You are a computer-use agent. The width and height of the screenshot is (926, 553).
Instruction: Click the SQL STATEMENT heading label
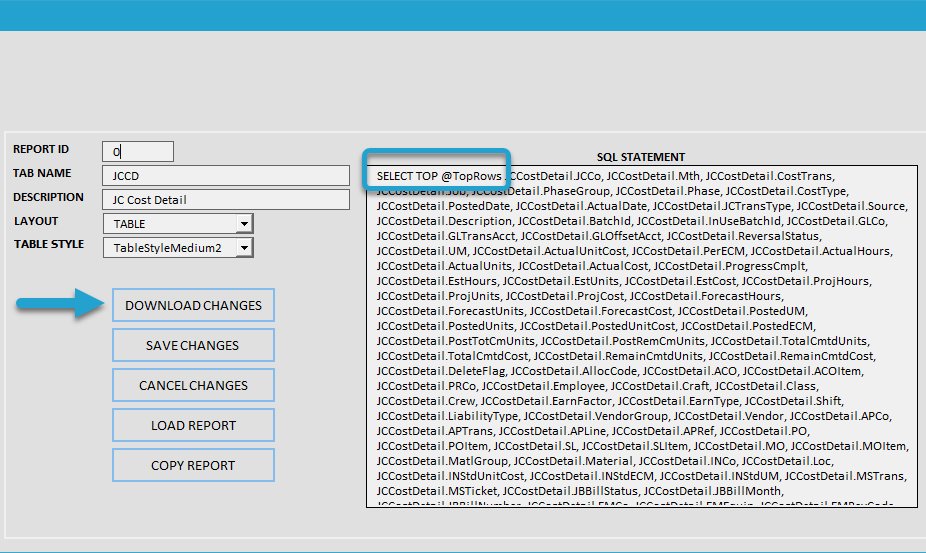click(x=641, y=157)
